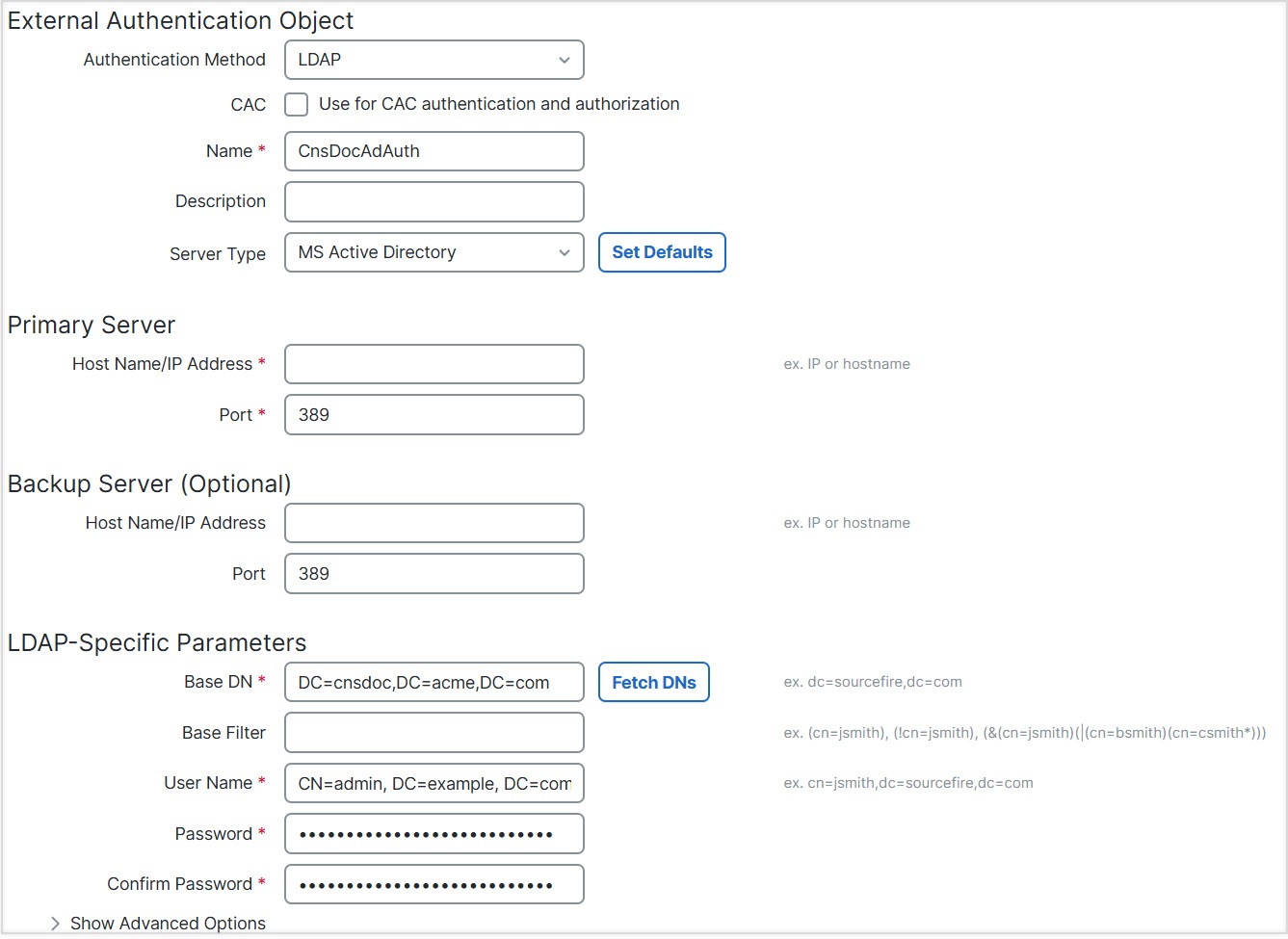Click the Base Filter field

[434, 733]
